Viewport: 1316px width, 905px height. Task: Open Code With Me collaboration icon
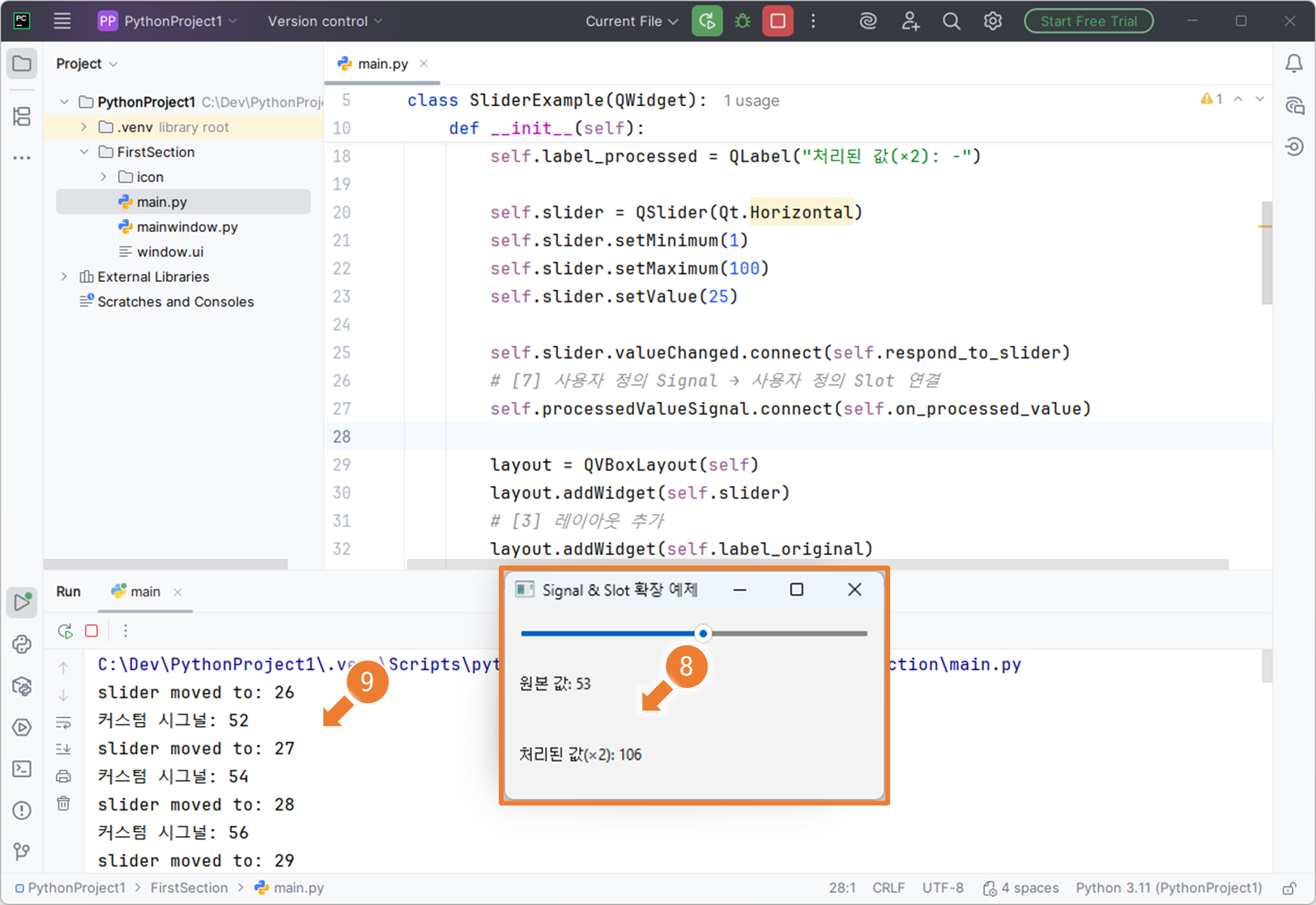pos(910,21)
